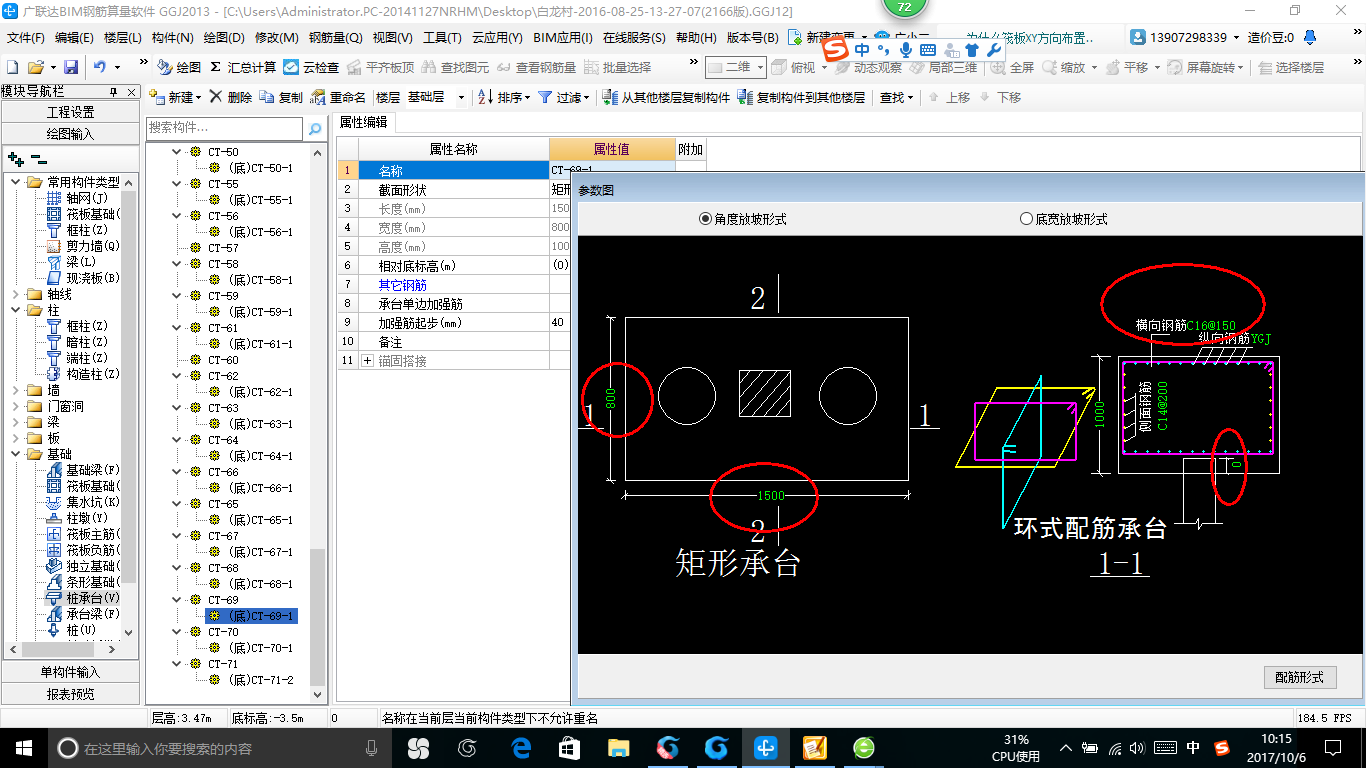Expand the 门窗洞 folder
This screenshot has height=768, width=1366.
pyautogui.click(x=15, y=406)
